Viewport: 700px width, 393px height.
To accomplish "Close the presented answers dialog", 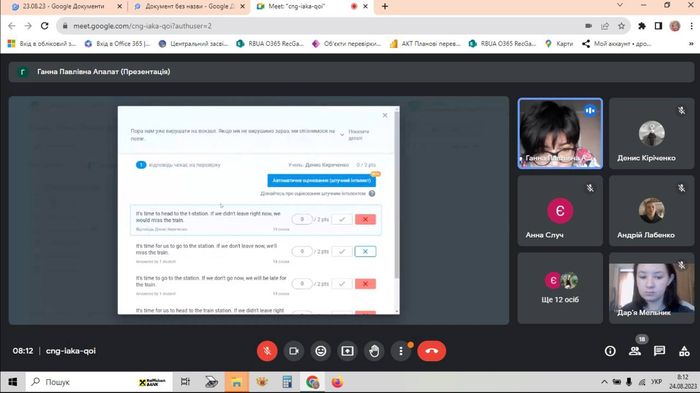I will point(385,115).
